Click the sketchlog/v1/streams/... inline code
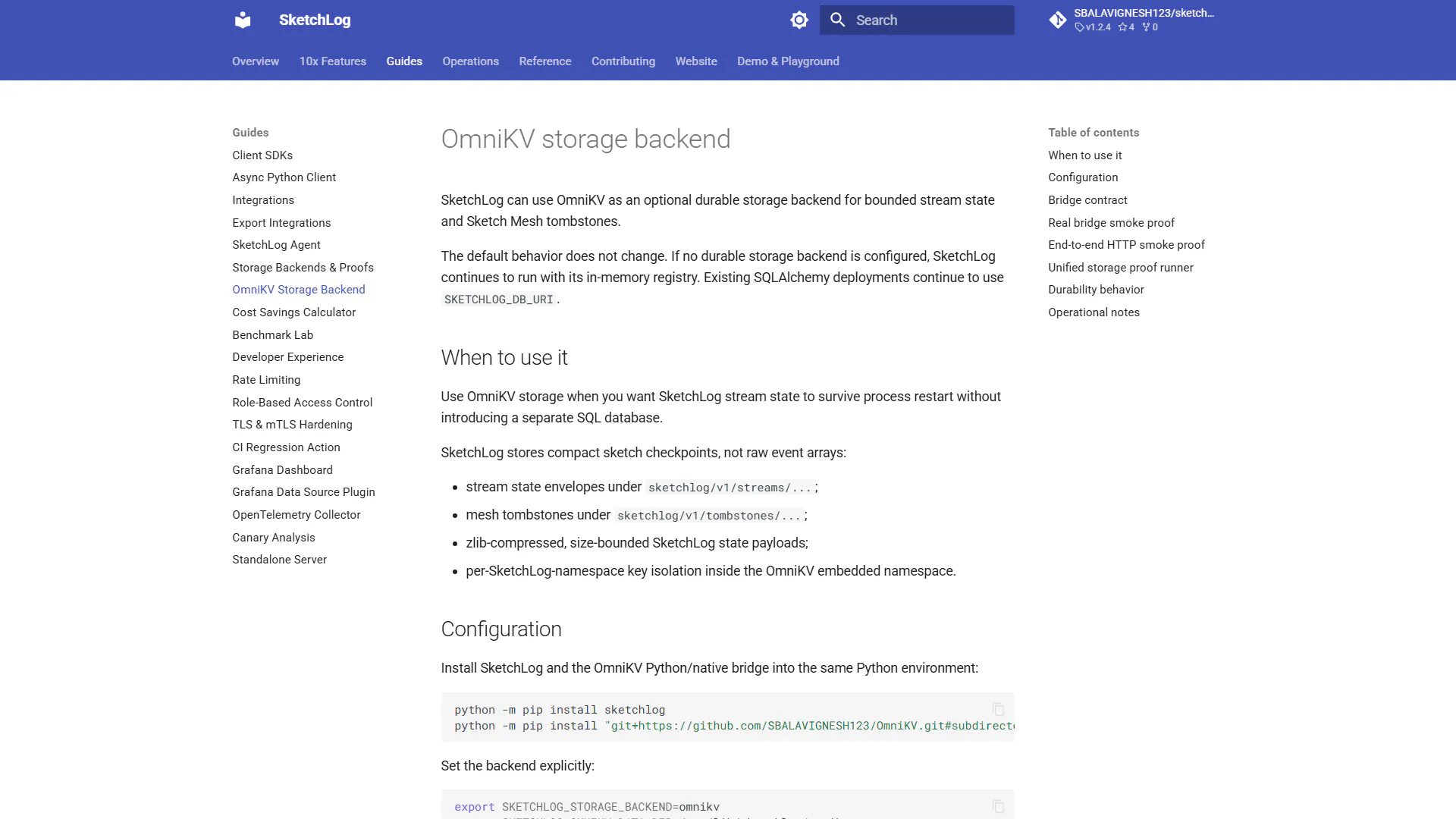This screenshot has width=1456, height=819. tap(730, 488)
